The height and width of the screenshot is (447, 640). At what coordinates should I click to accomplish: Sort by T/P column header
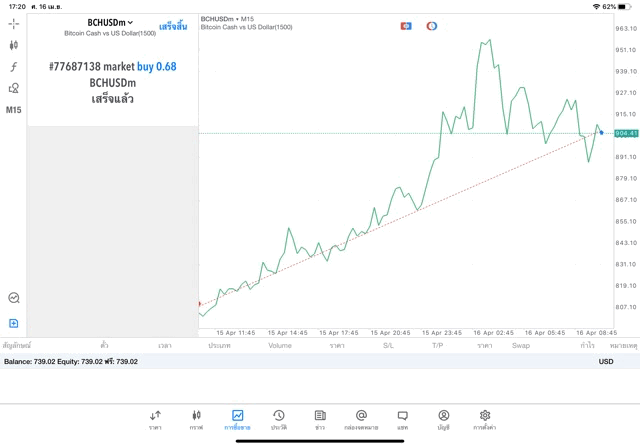[x=438, y=345]
